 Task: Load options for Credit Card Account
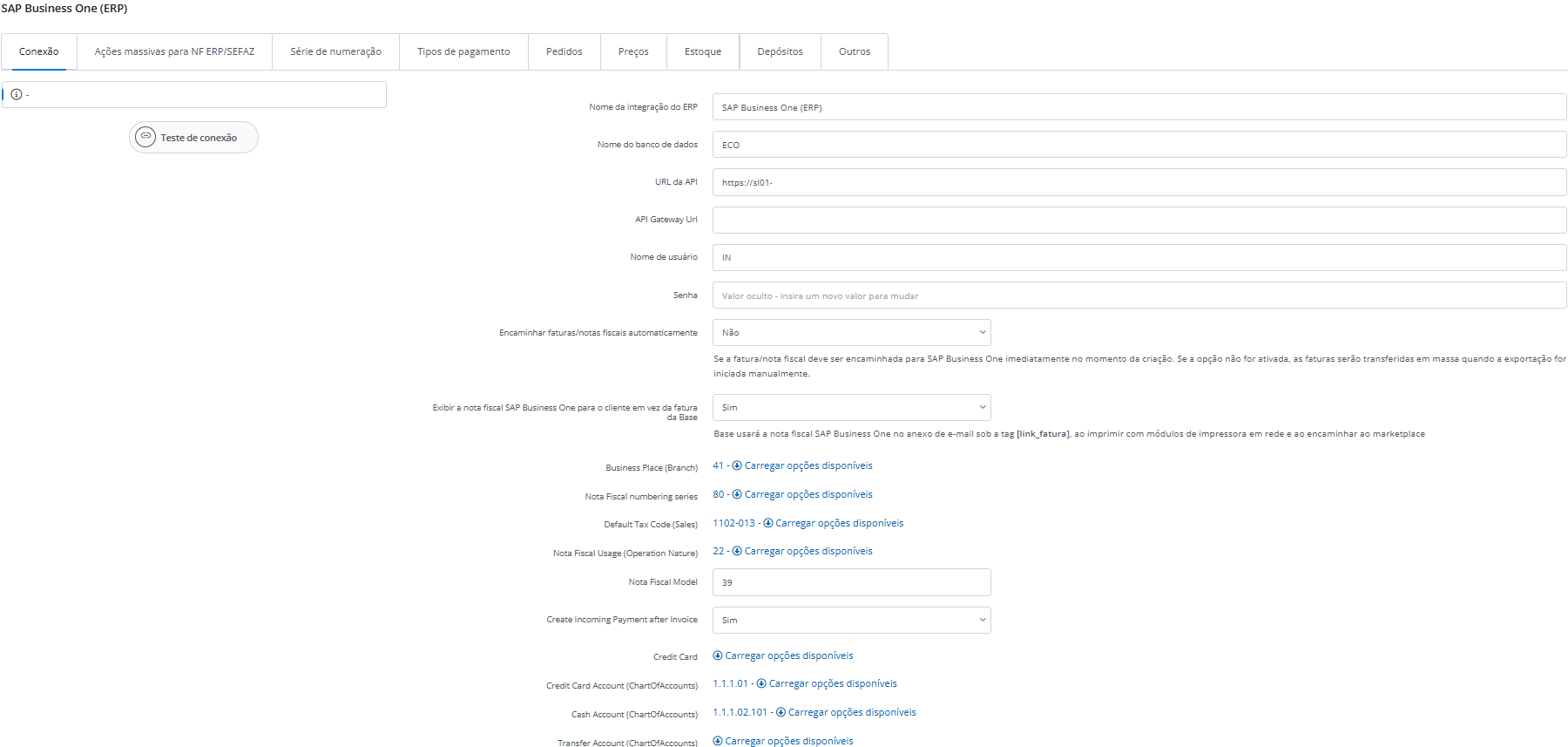pos(832,683)
